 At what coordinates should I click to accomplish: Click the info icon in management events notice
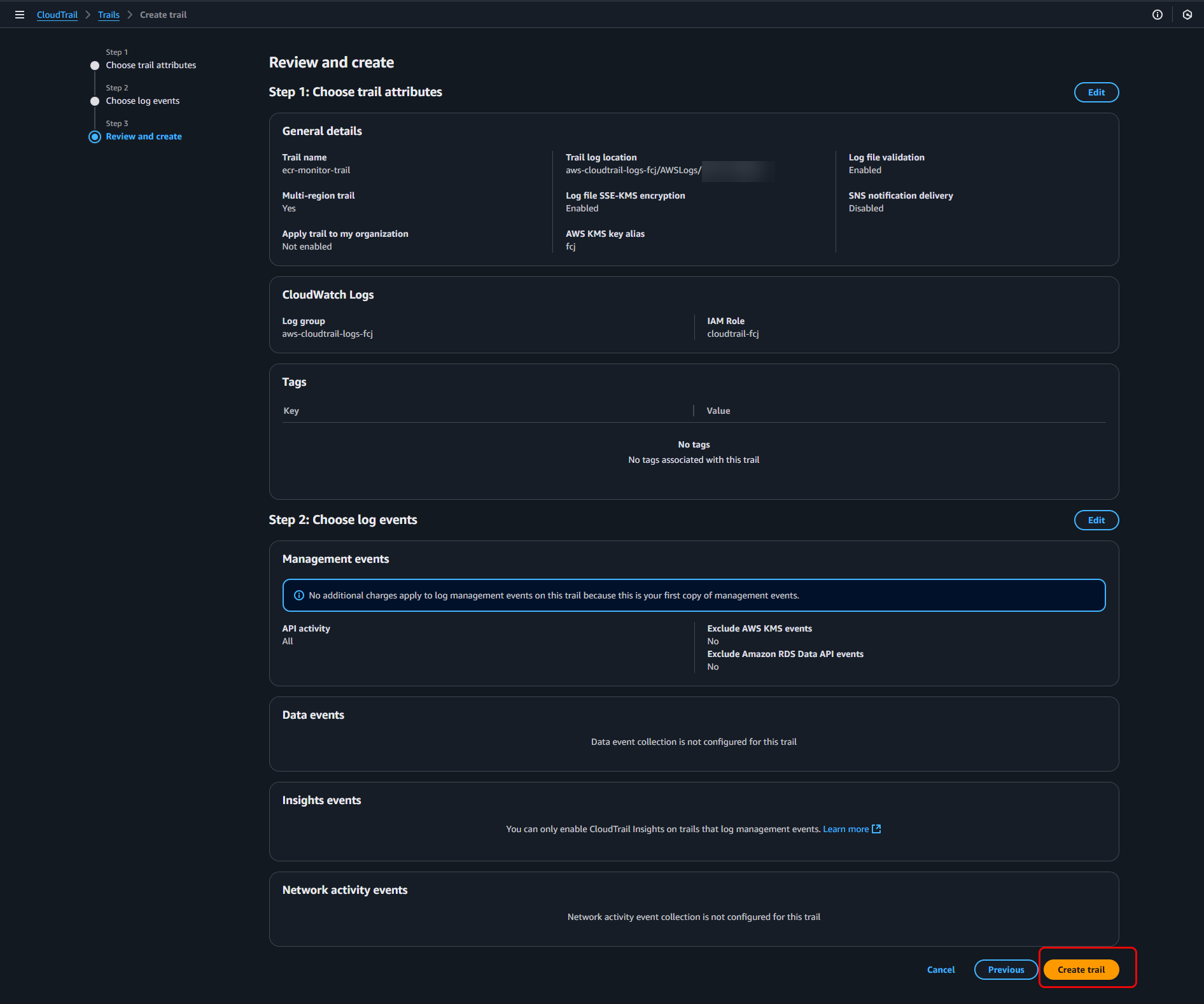point(298,595)
